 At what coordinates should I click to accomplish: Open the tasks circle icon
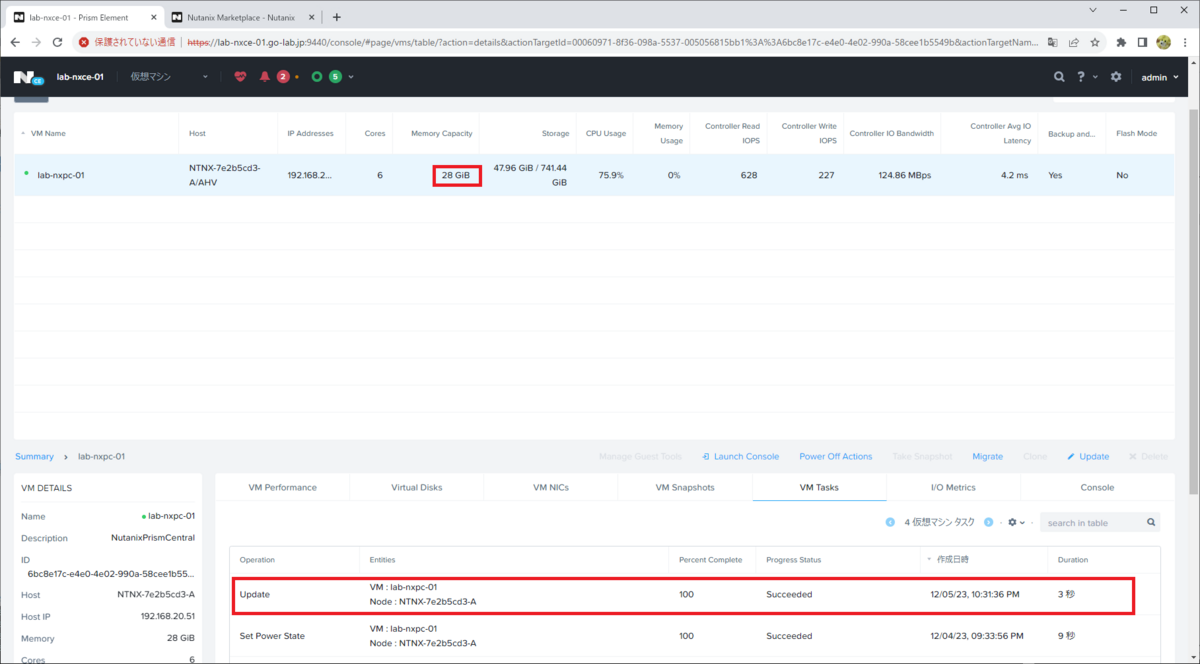pyautogui.click(x=317, y=76)
